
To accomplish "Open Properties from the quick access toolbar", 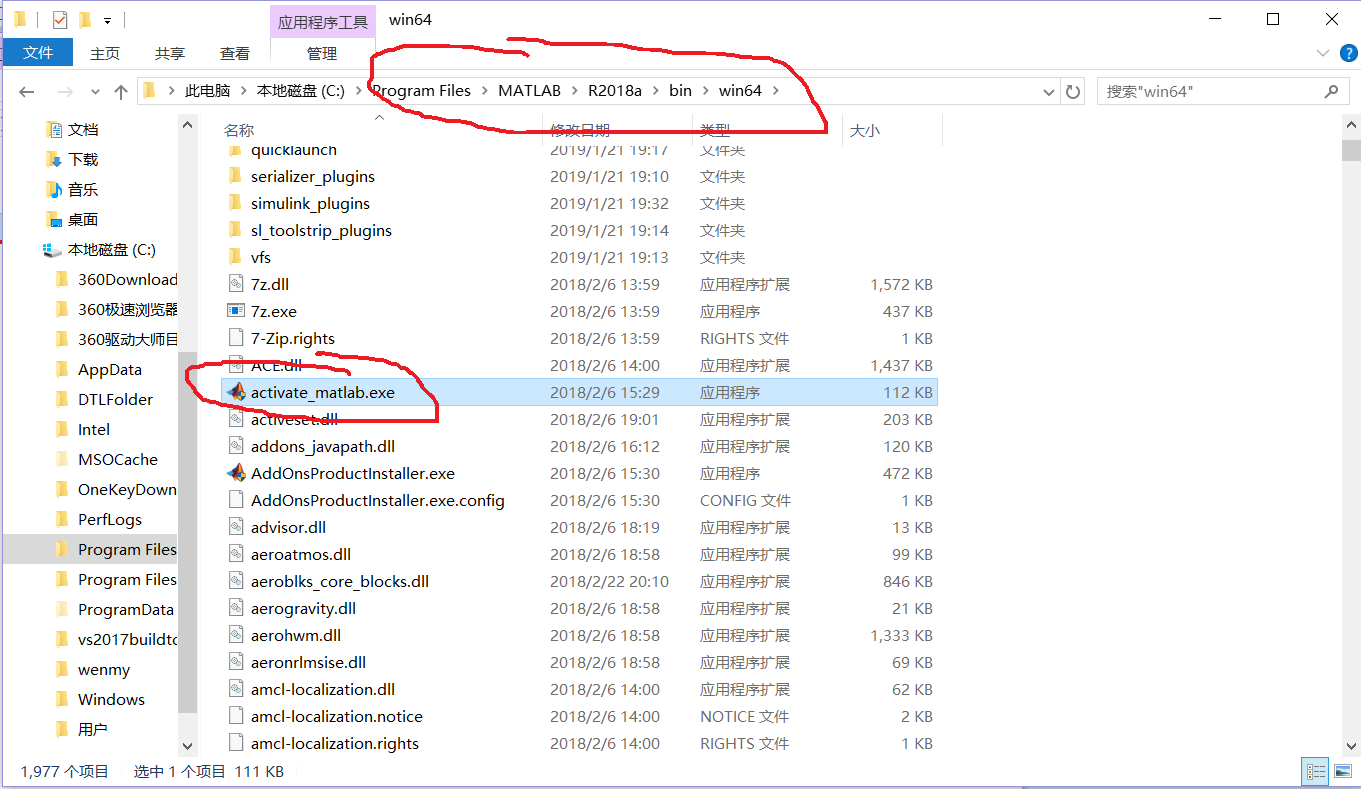I will tap(60, 19).
